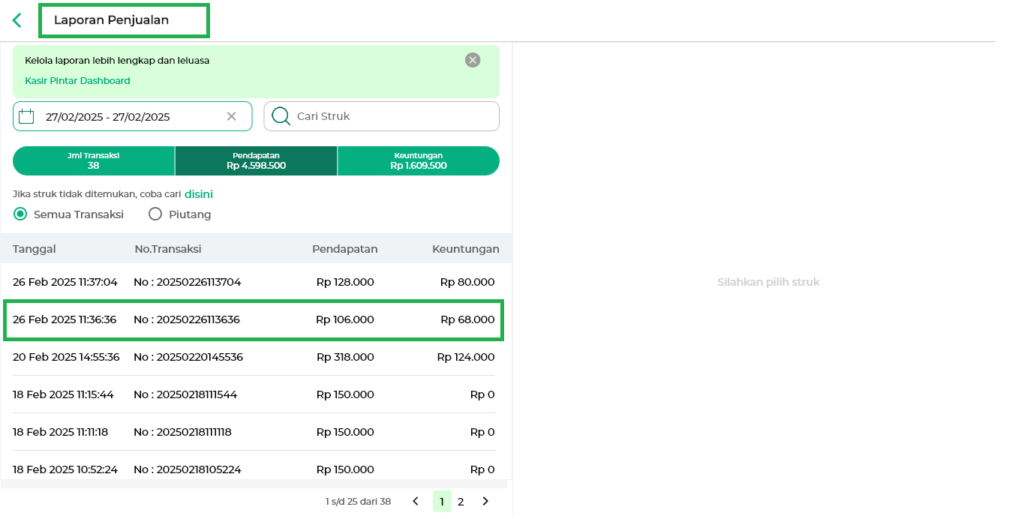The height and width of the screenshot is (519, 1024).
Task: Focus the Cari Struk search field
Action: 390,116
